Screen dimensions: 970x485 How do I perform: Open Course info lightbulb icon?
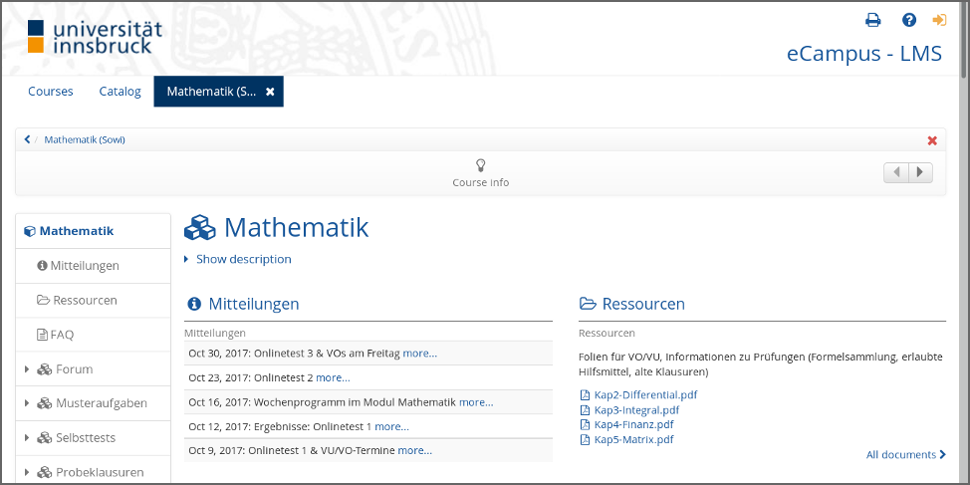pos(481,165)
